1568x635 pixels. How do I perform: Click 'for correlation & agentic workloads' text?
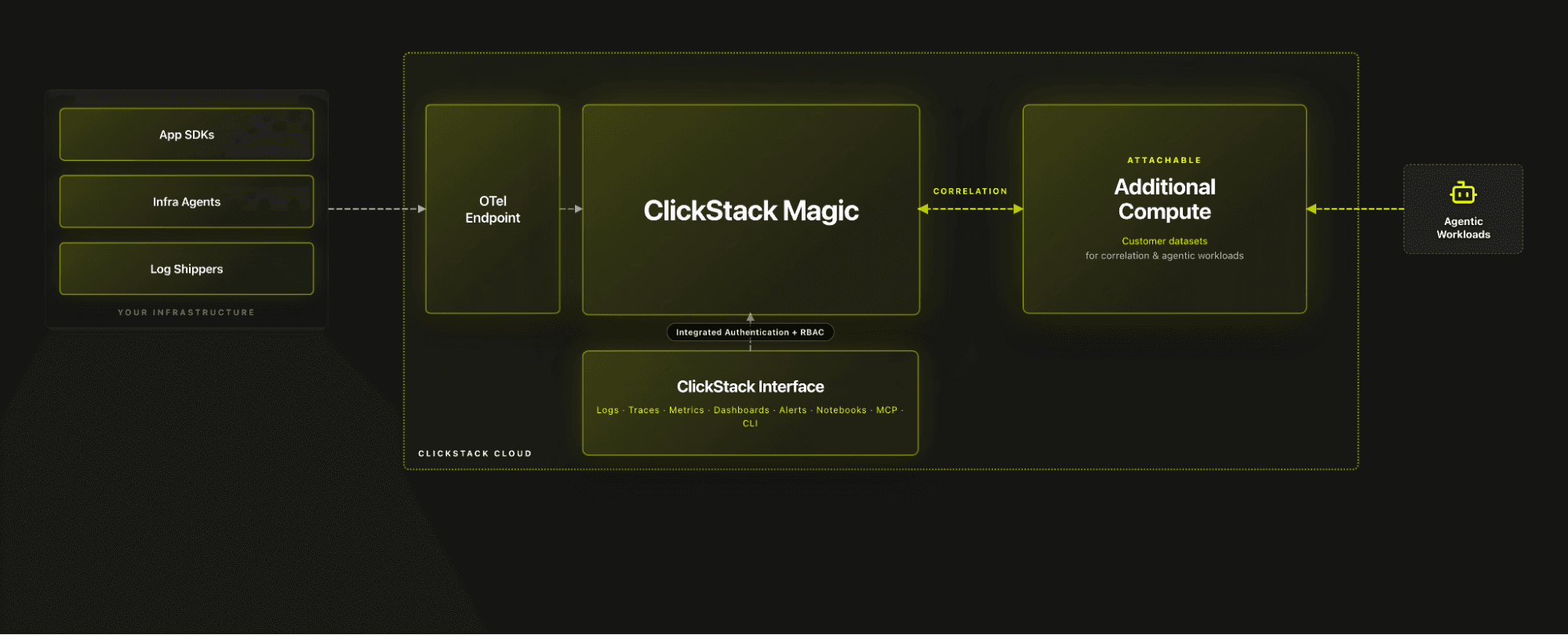point(1164,256)
